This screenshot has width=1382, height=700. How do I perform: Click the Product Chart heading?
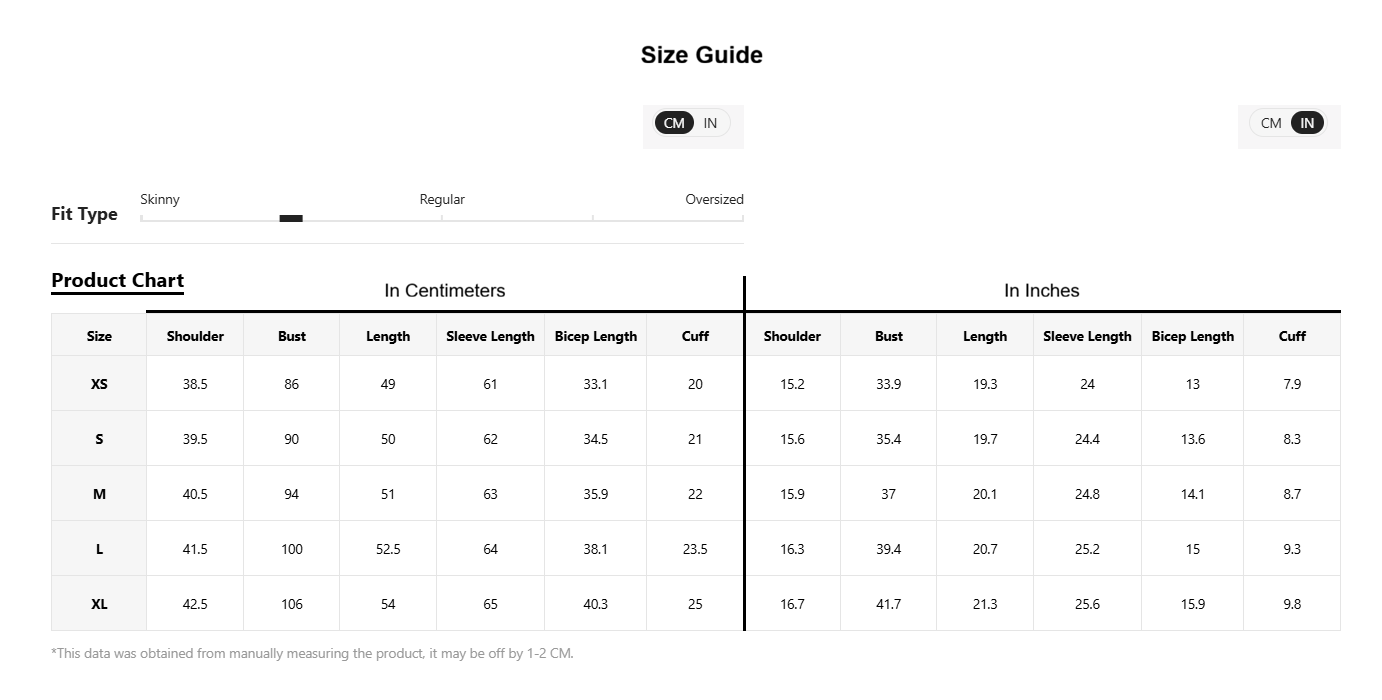click(118, 280)
